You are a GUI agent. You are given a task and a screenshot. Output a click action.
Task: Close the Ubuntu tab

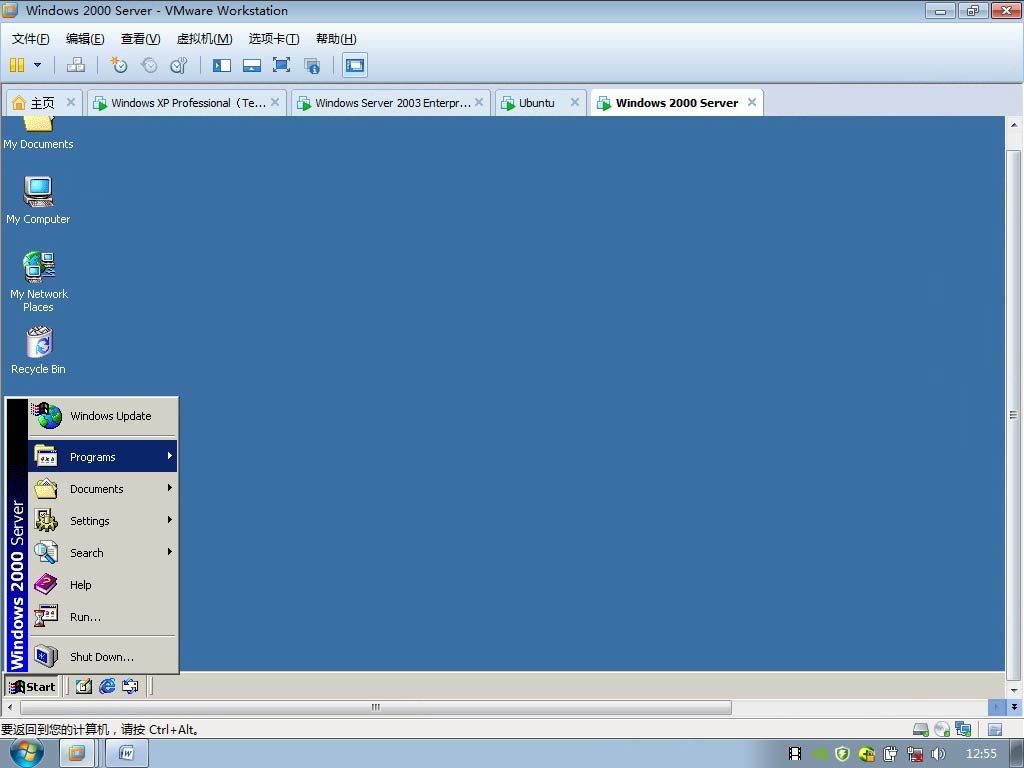click(x=575, y=102)
